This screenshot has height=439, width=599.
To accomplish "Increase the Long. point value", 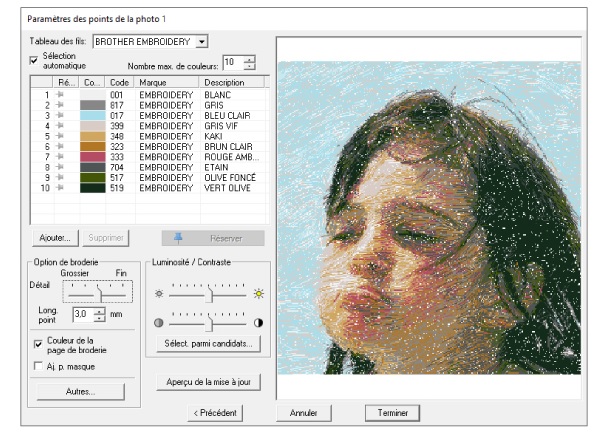I will (x=99, y=311).
